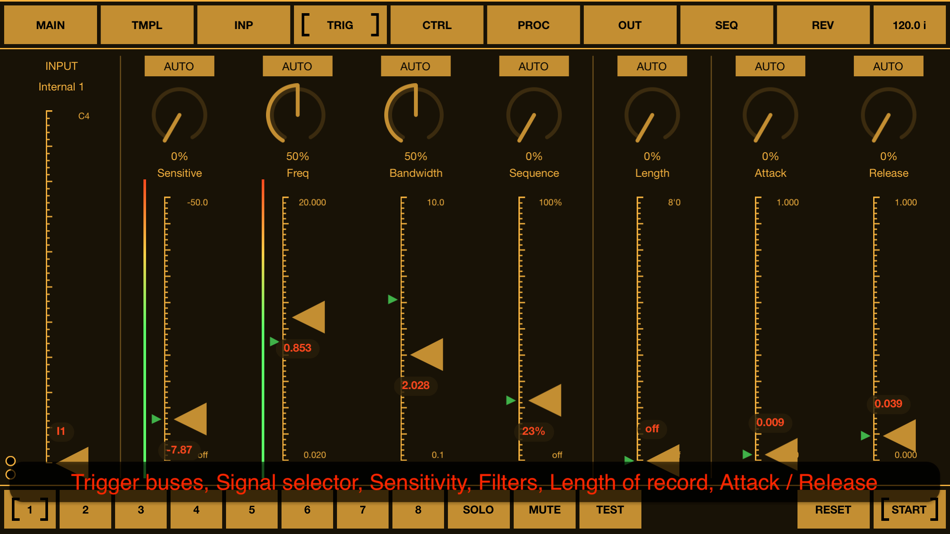
Task: Select the TRIG tab
Action: (x=340, y=25)
